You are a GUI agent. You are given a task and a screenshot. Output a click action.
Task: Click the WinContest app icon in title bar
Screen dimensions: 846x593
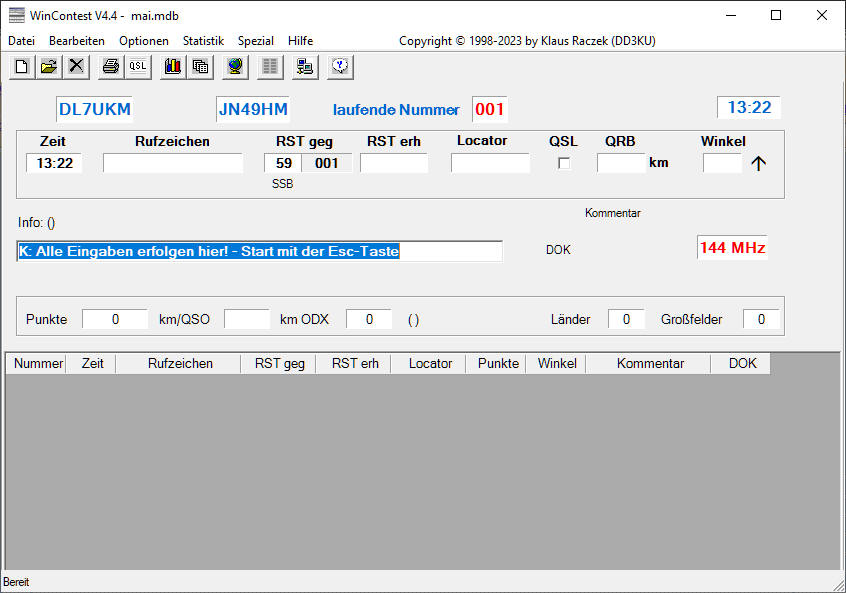17,15
